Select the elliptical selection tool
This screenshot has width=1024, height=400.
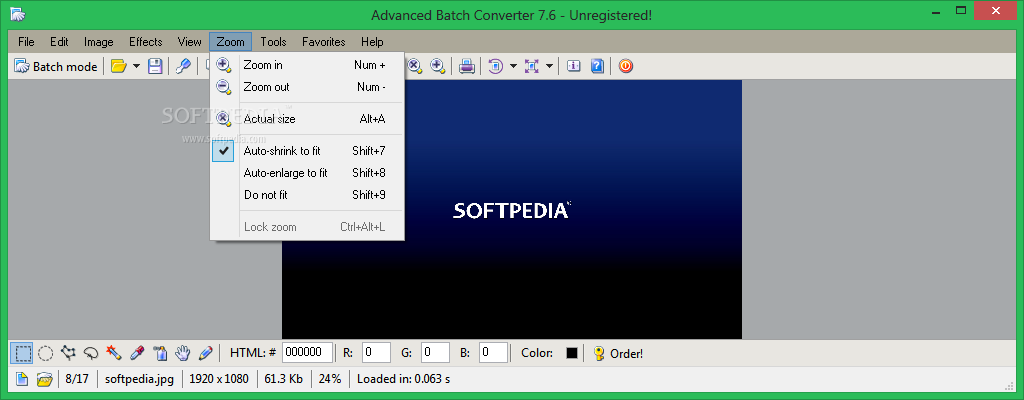45,354
